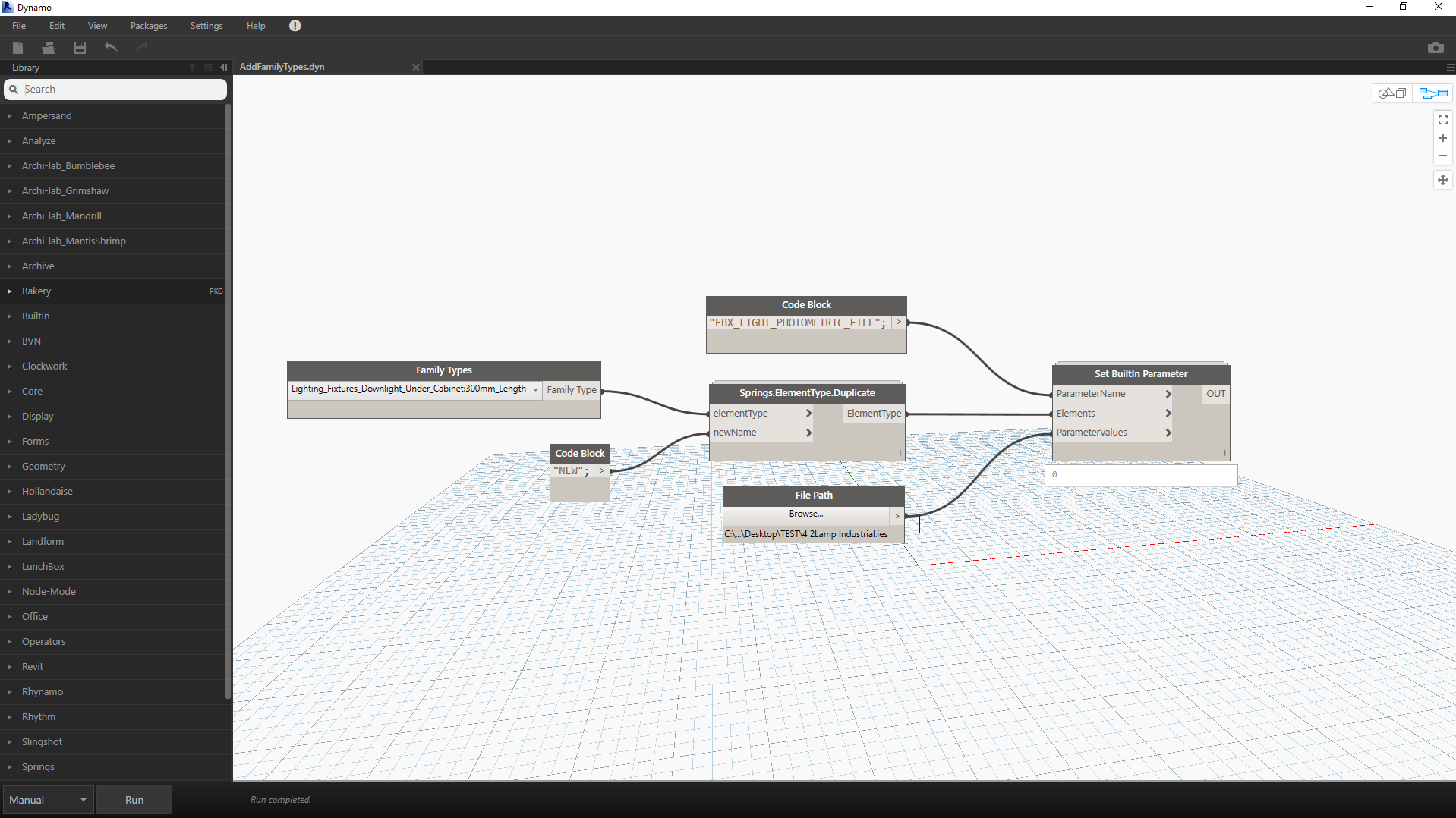Expand the Clockwork library category

click(114, 367)
